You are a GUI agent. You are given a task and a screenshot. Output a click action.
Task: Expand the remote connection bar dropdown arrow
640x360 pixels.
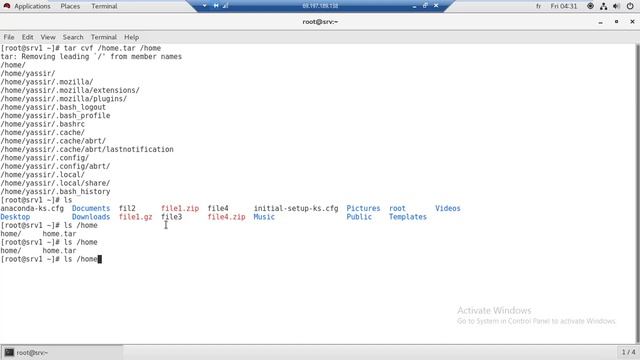click(204, 6)
